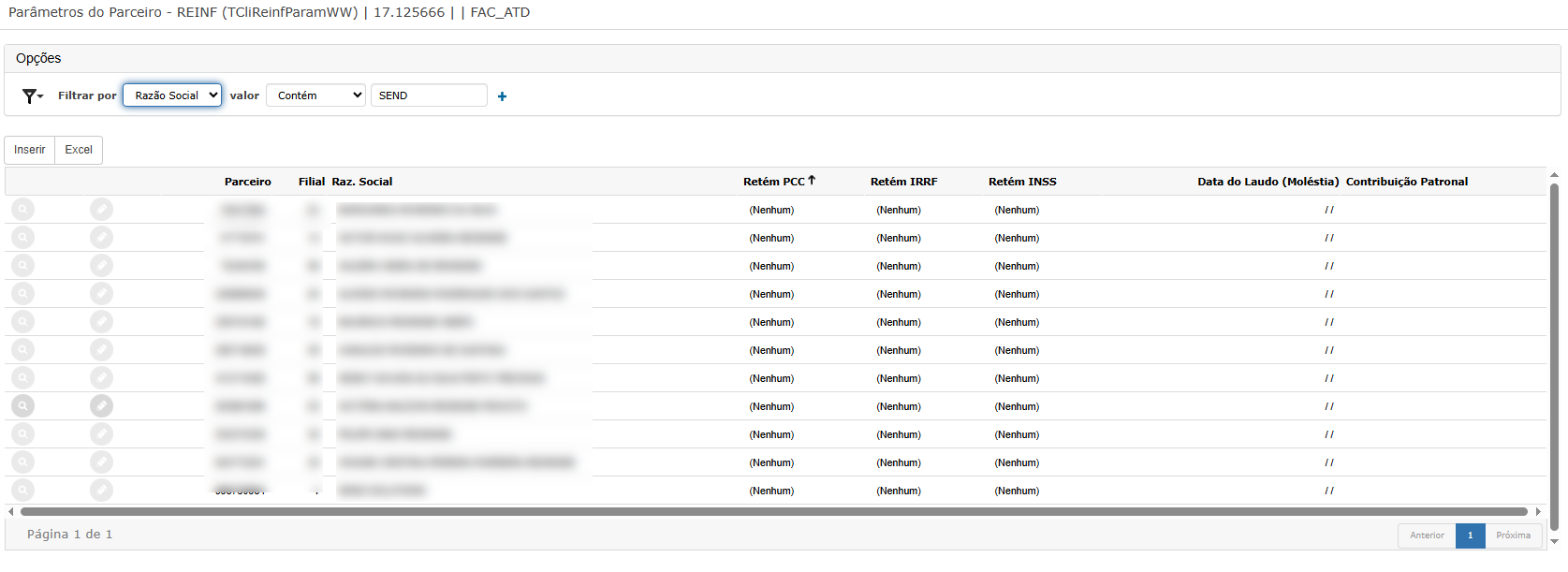Click the highlighted magnifier icon in the eighth row
The image size is (1568, 572).
pyautogui.click(x=22, y=406)
